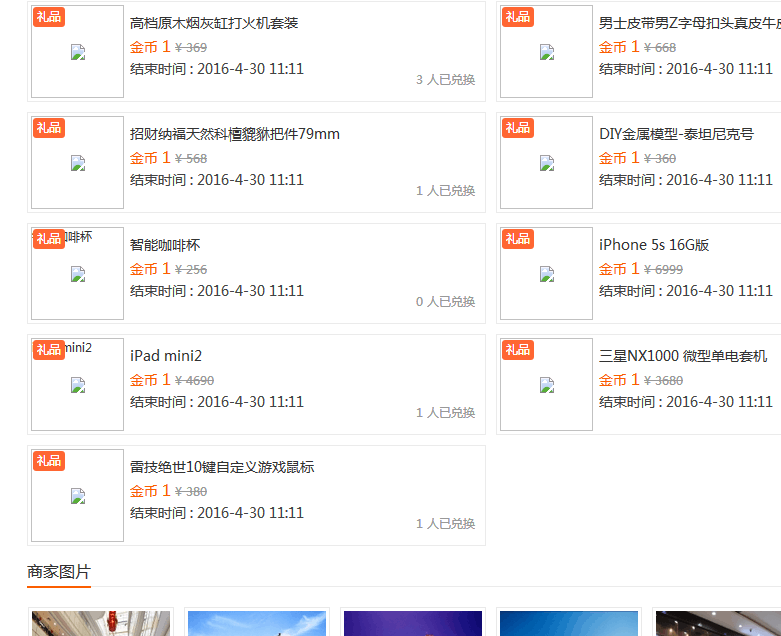The height and width of the screenshot is (636, 781).
Task: Click 1 人已兑换 on the iPad mini2 card
Action: pos(445,413)
